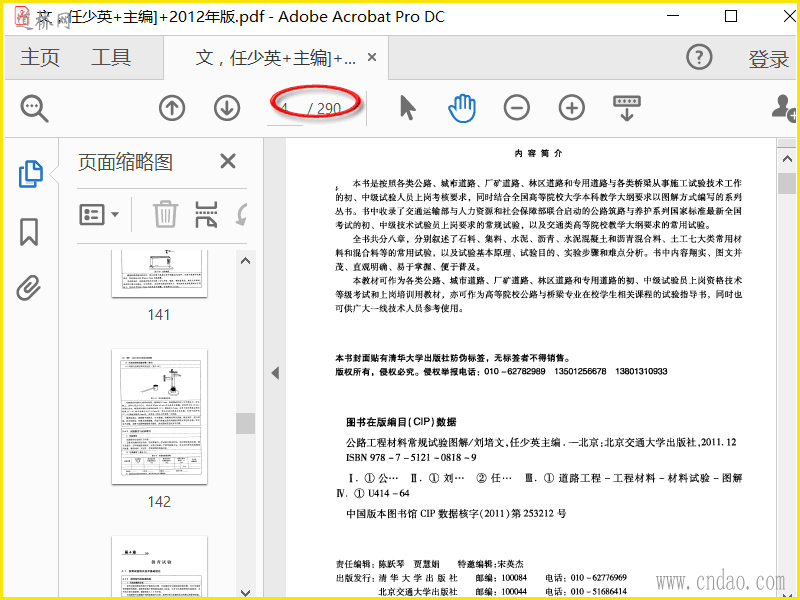Zoom in with the plus button
The width and height of the screenshot is (800, 600).
(572, 108)
